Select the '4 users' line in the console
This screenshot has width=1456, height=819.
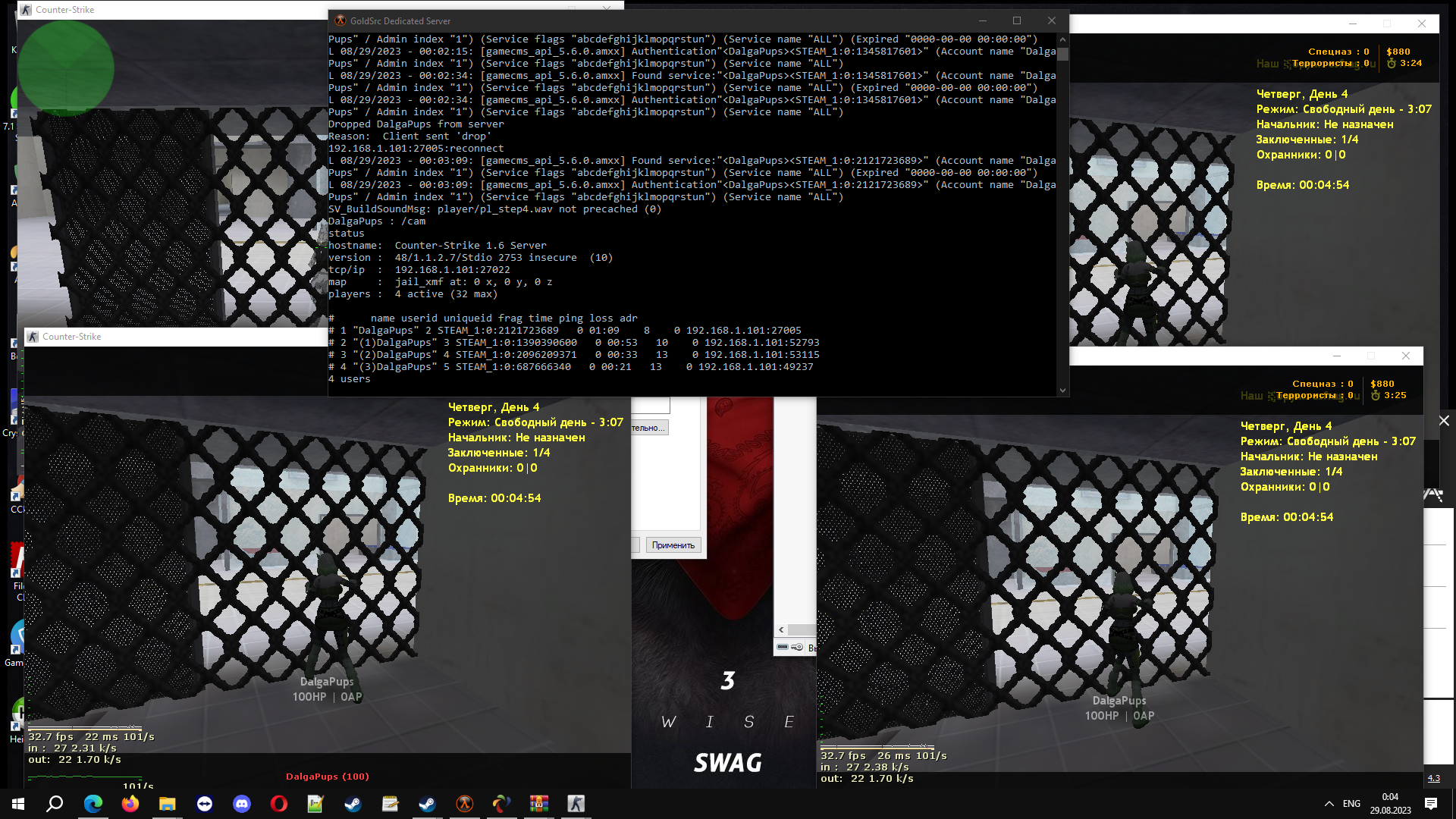[x=350, y=379]
